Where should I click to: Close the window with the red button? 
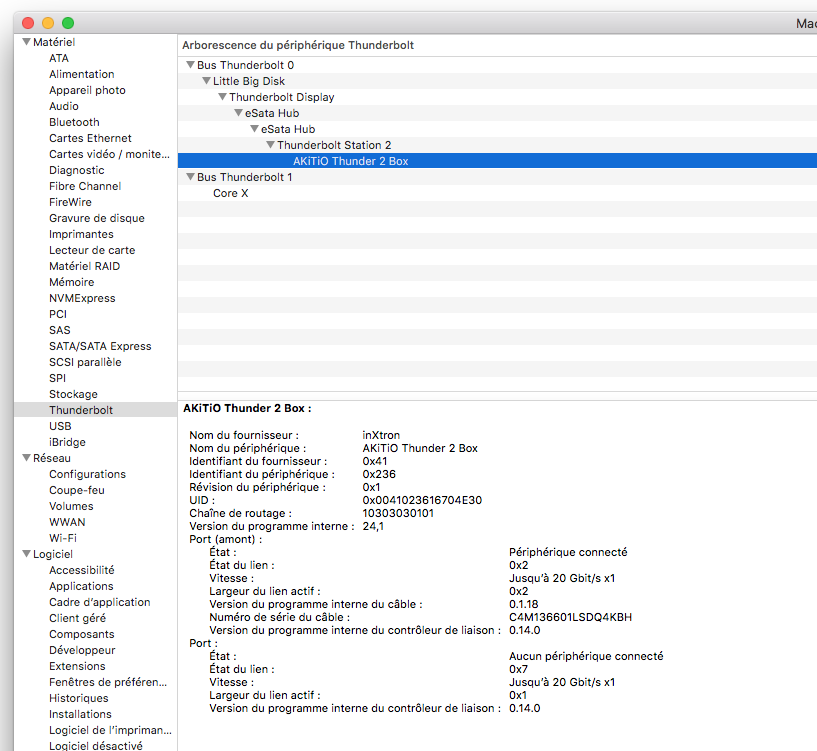[28, 23]
